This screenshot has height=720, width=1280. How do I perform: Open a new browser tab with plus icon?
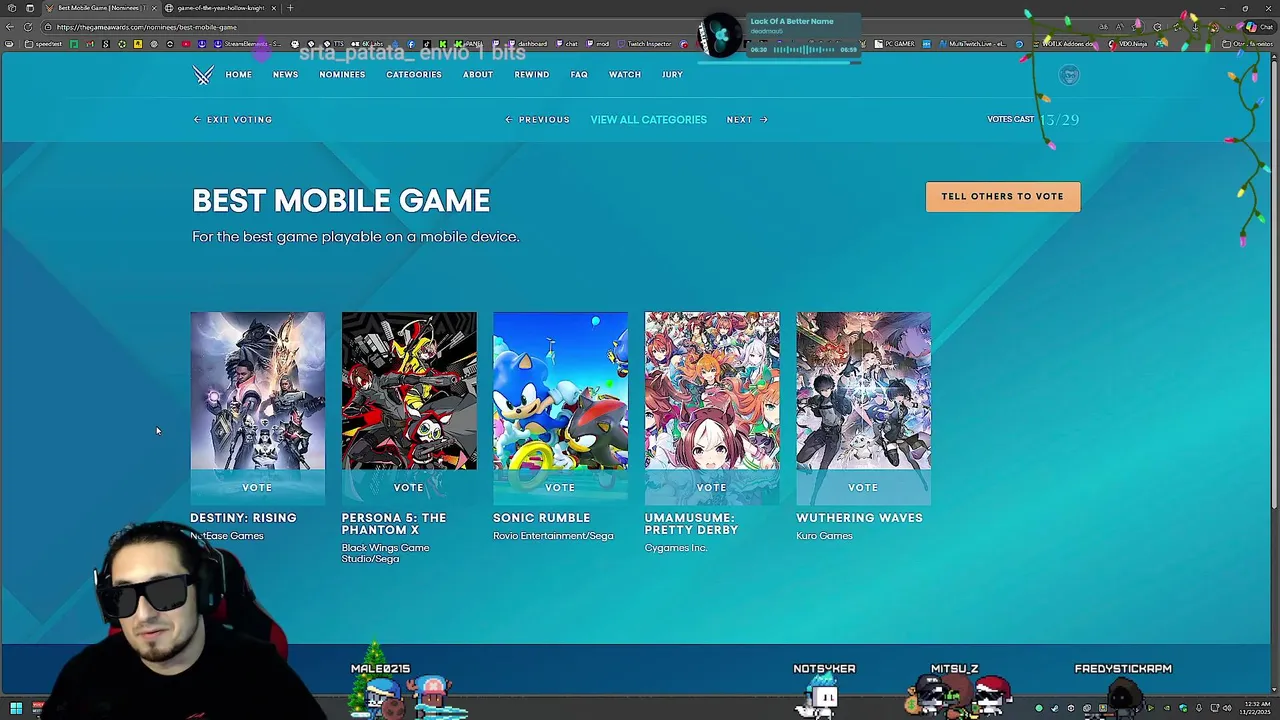[290, 8]
